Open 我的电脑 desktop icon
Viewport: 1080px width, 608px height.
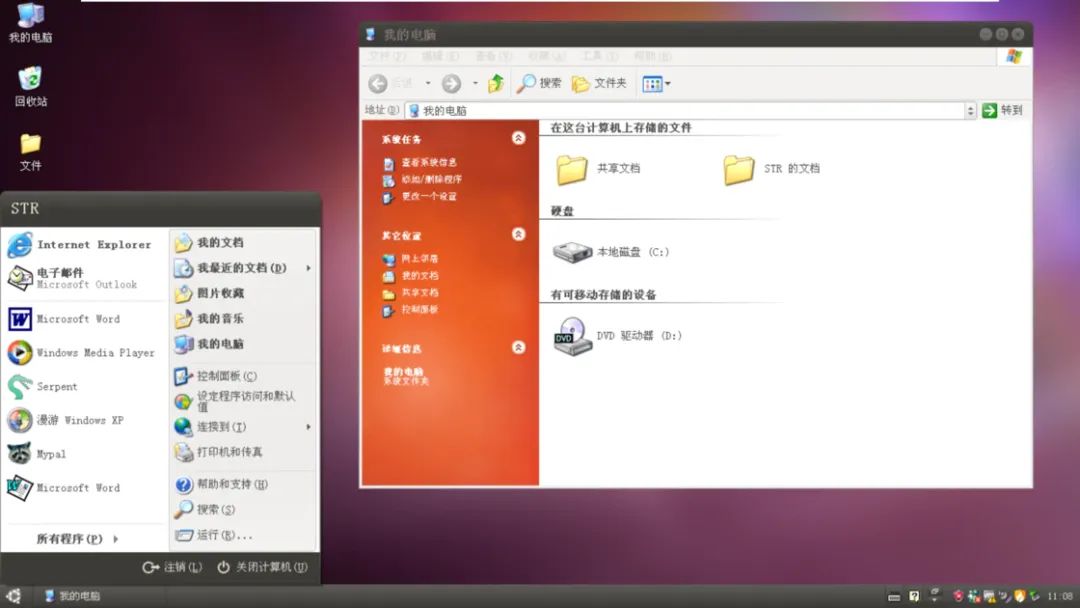point(30,23)
